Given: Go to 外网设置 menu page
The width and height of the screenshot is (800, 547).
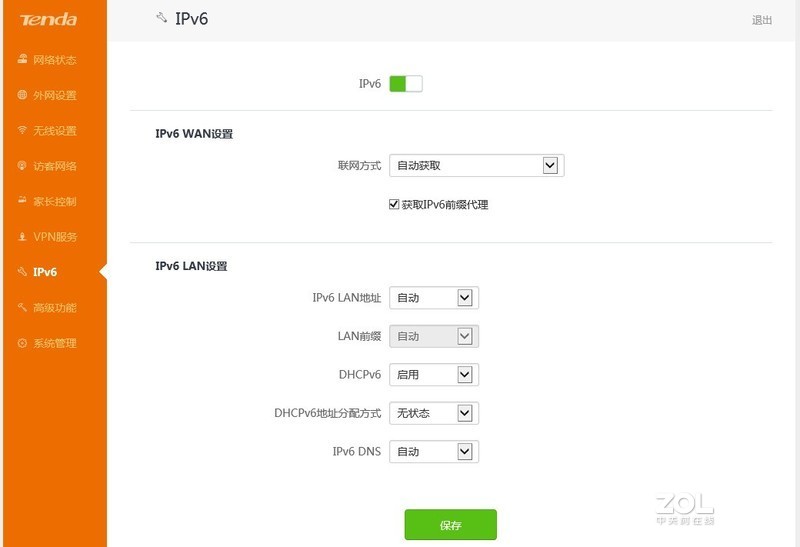Looking at the screenshot, I should [x=55, y=95].
